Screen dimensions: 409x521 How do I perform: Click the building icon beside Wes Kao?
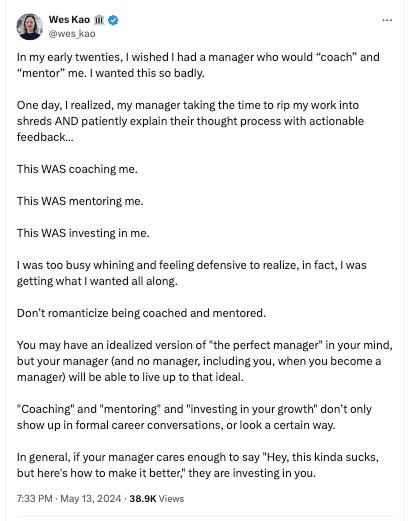click(99, 20)
